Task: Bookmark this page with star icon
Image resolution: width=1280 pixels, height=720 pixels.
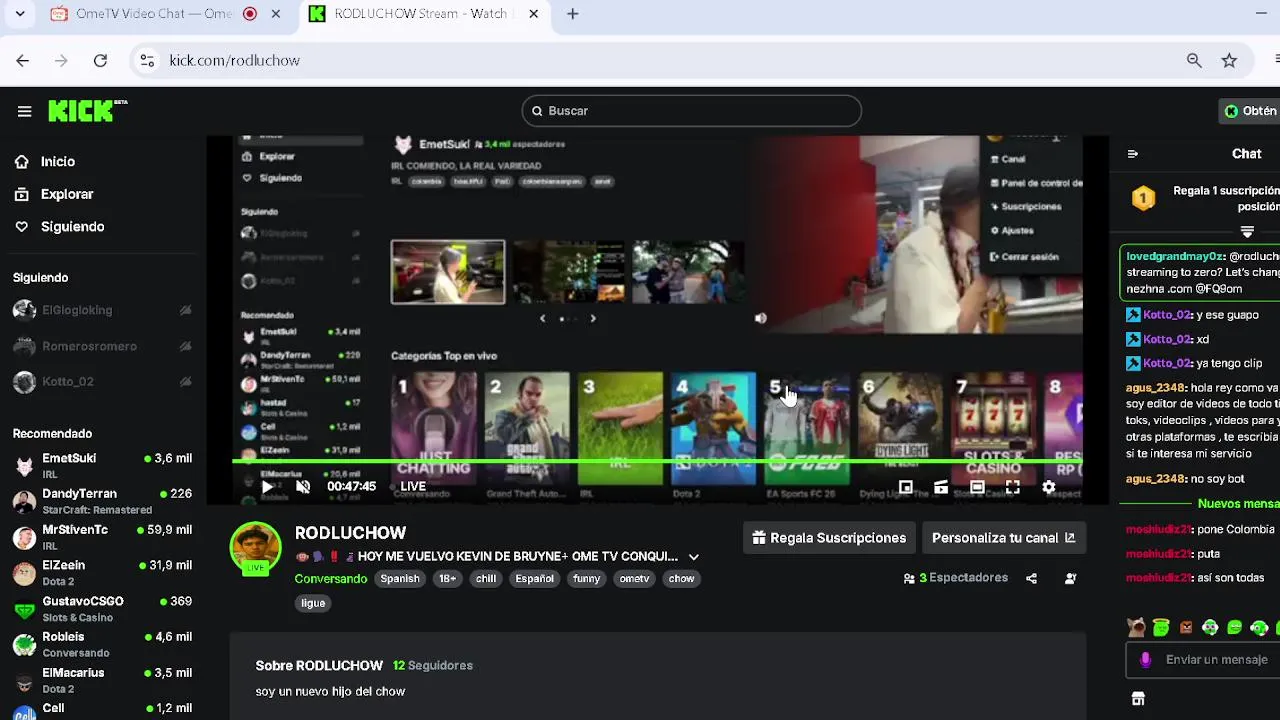Action: [1229, 60]
